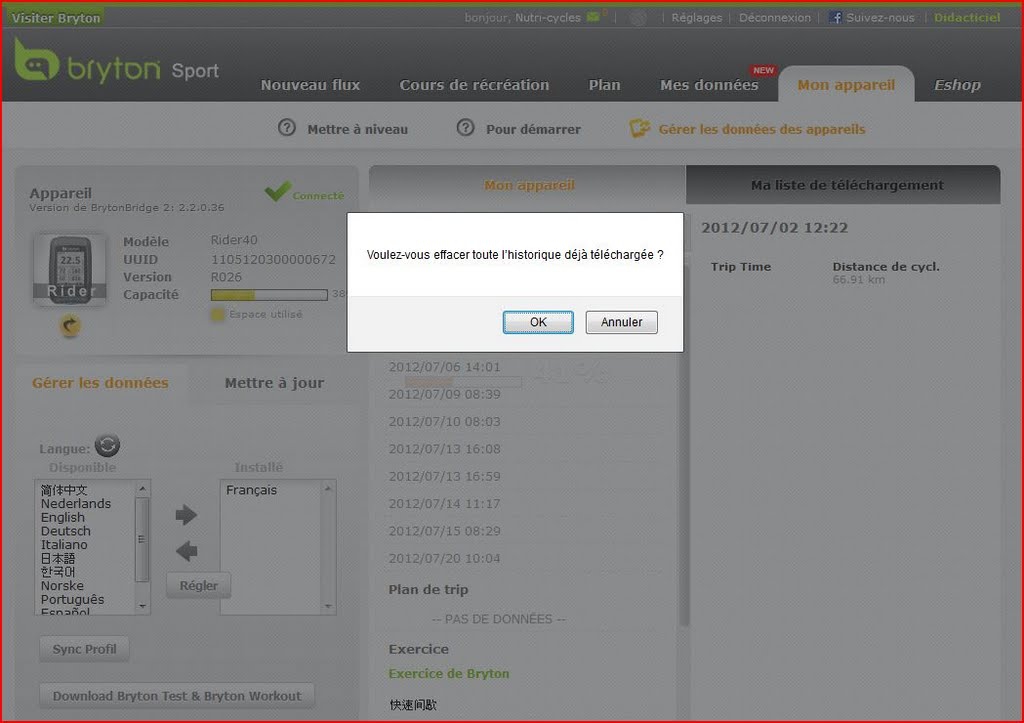Select Deutsch in the Disponible list
This screenshot has width=1024, height=723.
coord(66,531)
